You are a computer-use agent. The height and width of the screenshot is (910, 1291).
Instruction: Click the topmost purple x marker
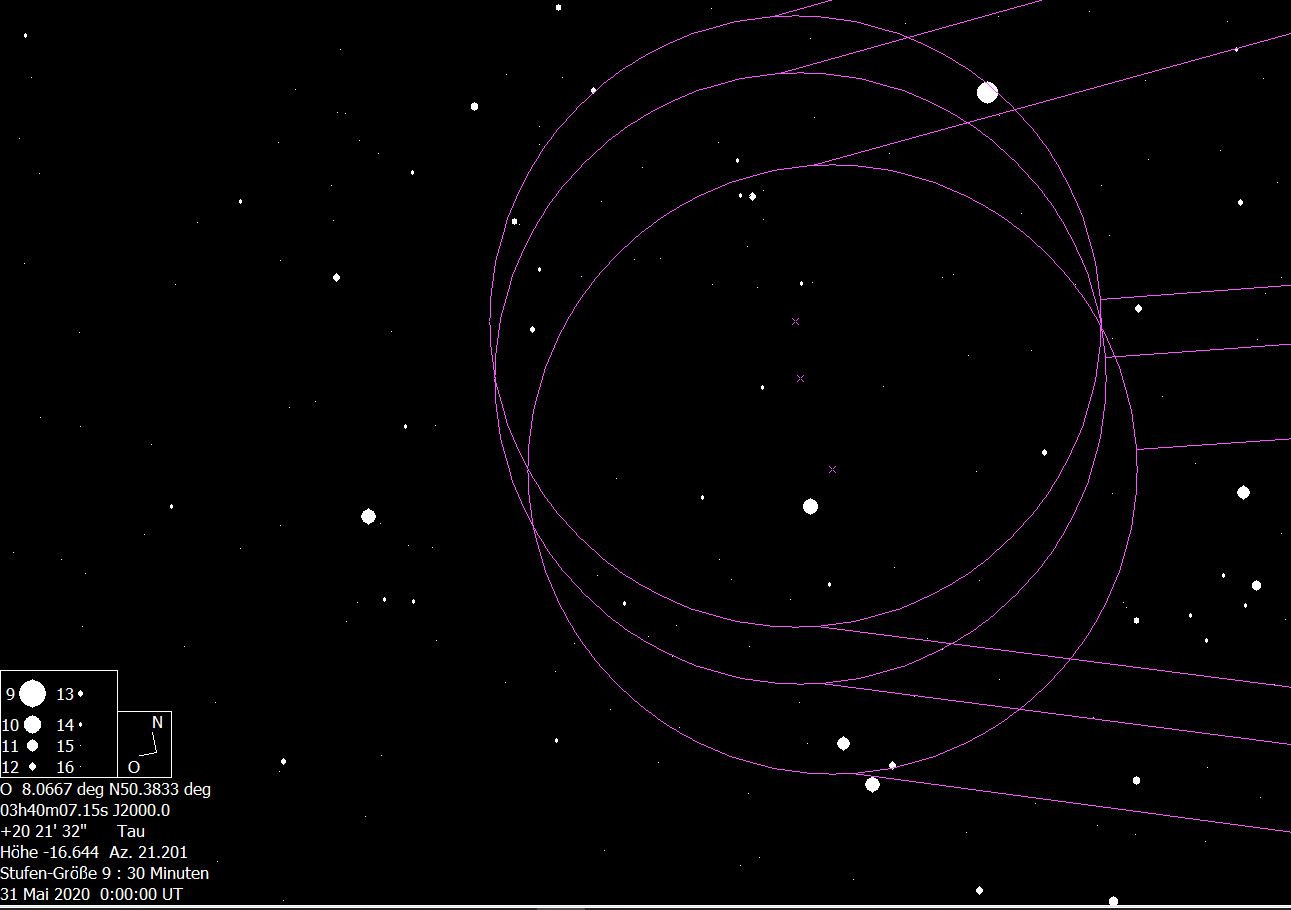coord(796,321)
